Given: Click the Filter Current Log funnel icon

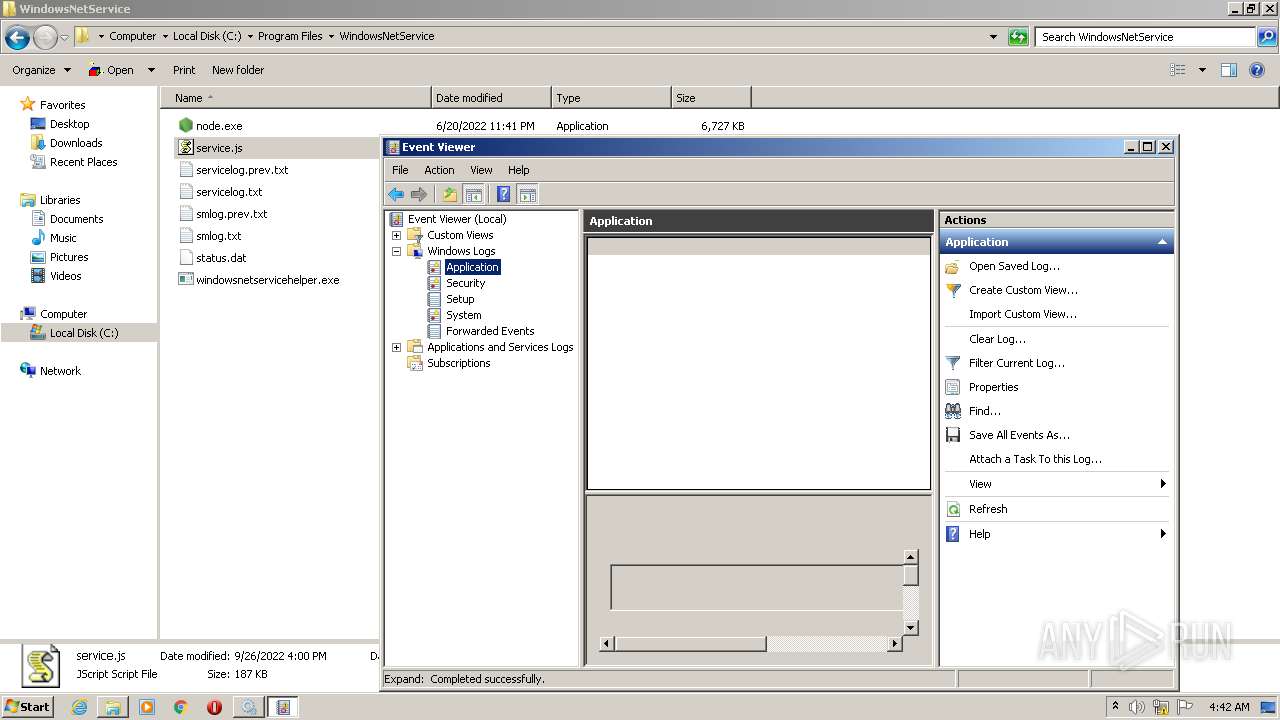Looking at the screenshot, I should coord(953,363).
